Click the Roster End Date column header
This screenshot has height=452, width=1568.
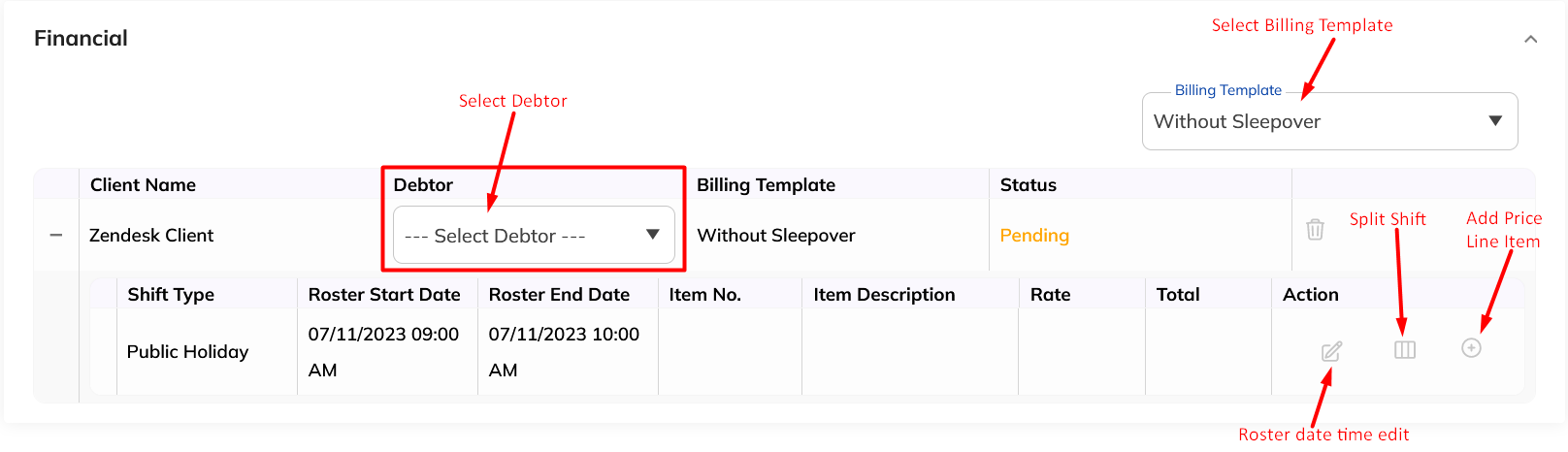[x=559, y=295]
